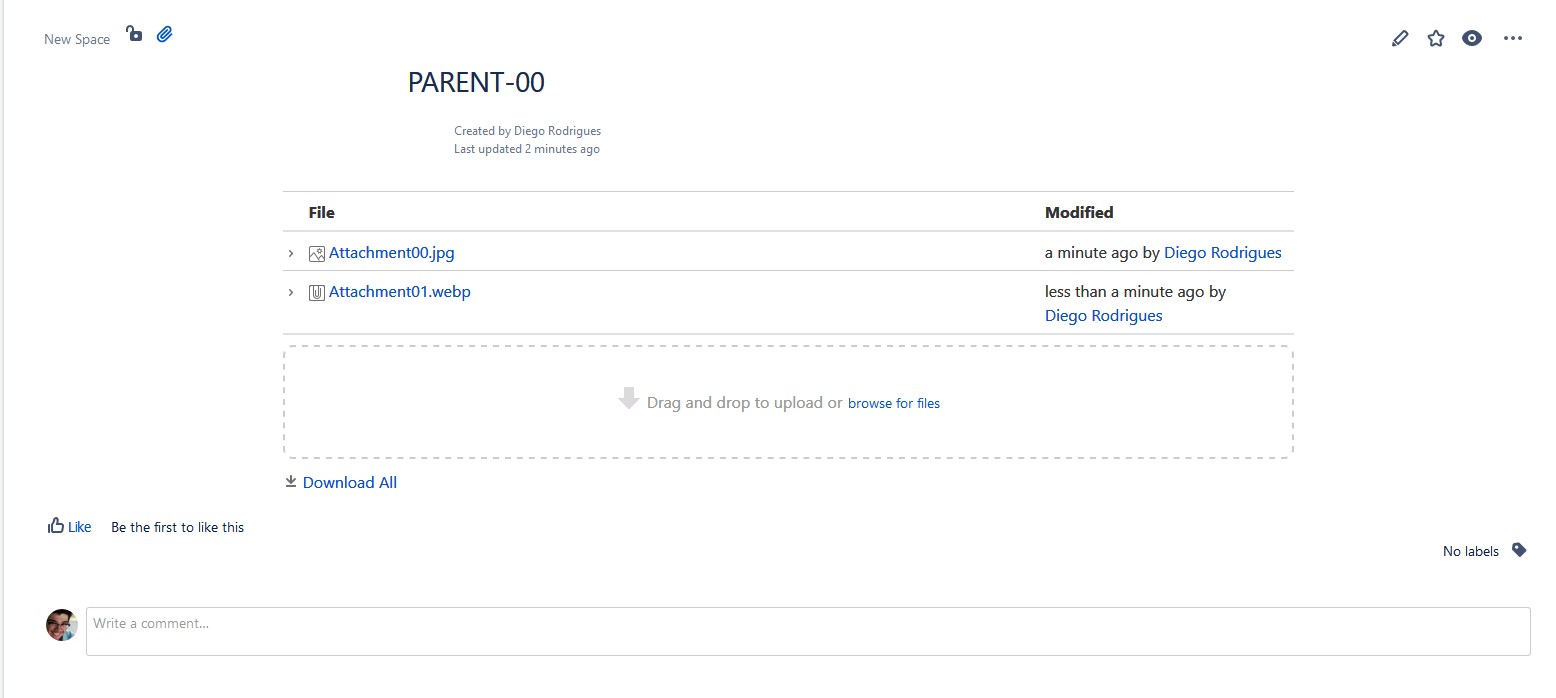
Task: Click the commenter avatar thumbnail
Action: coord(62,624)
